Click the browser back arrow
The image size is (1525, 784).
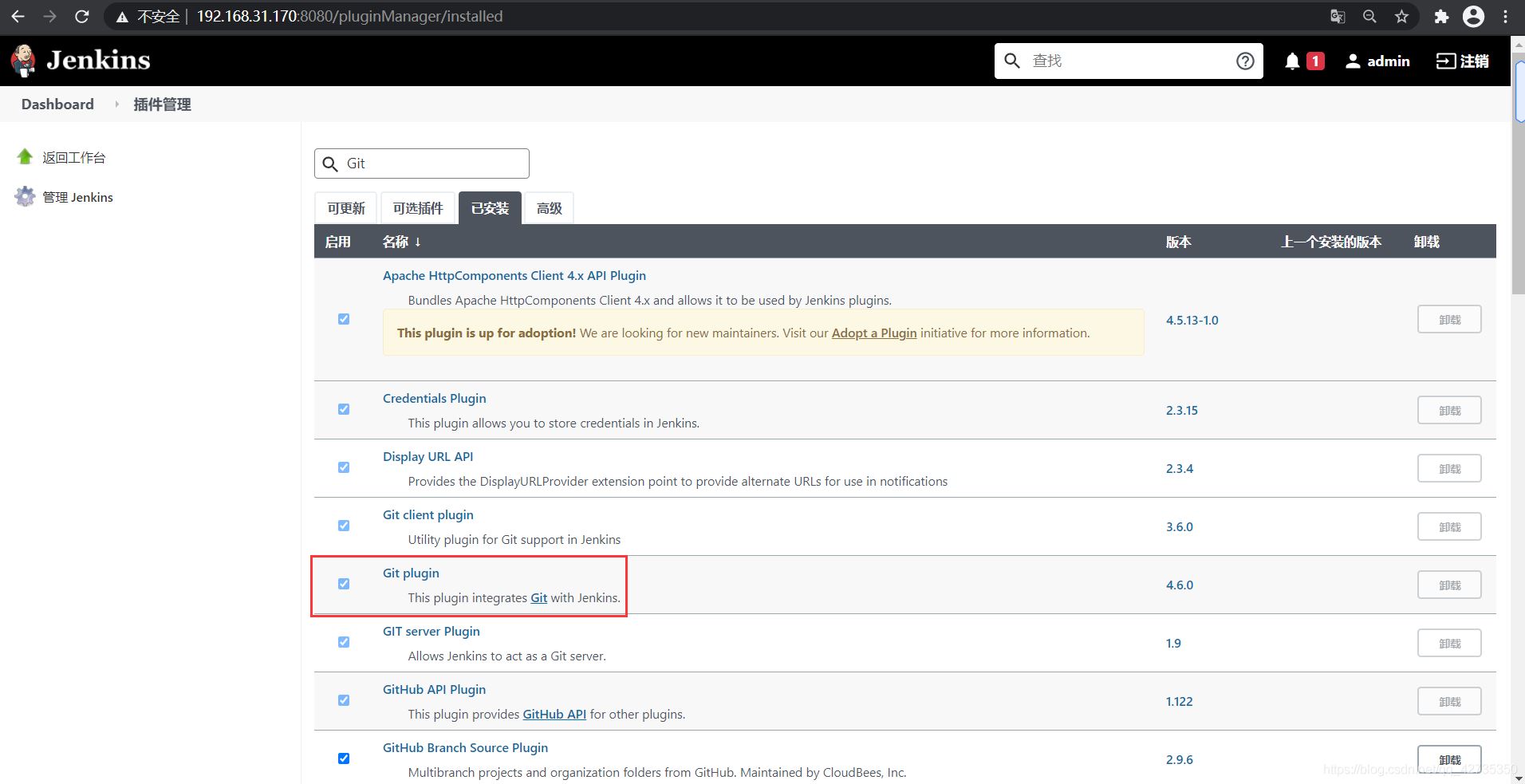click(x=18, y=16)
